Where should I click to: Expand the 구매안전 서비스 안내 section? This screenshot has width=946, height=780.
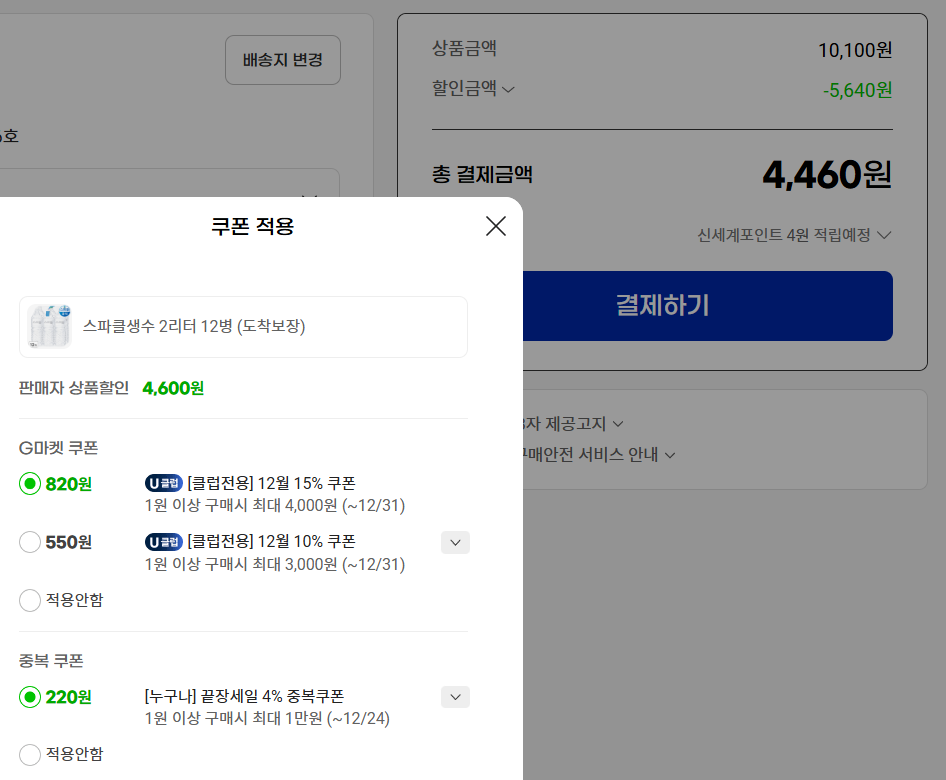671,455
